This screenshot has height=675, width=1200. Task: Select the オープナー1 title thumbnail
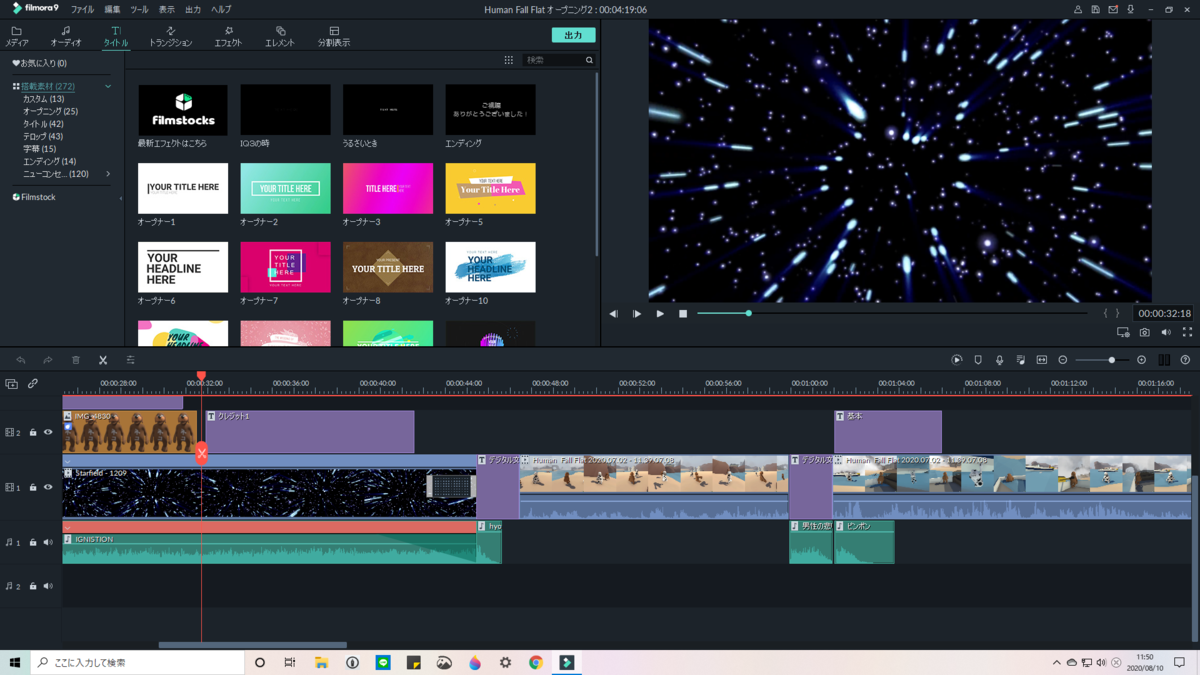coord(183,188)
